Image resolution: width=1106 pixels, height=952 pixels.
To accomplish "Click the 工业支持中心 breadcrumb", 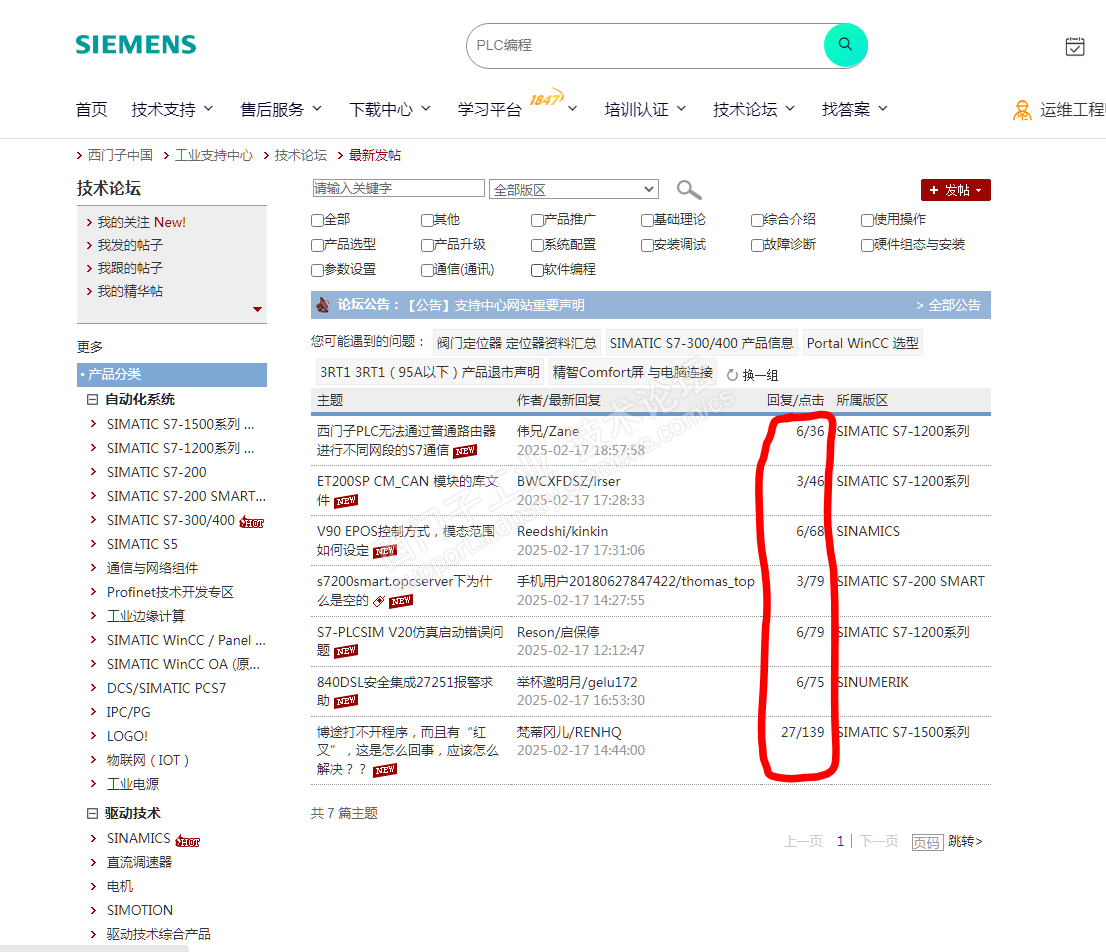I will coord(214,155).
